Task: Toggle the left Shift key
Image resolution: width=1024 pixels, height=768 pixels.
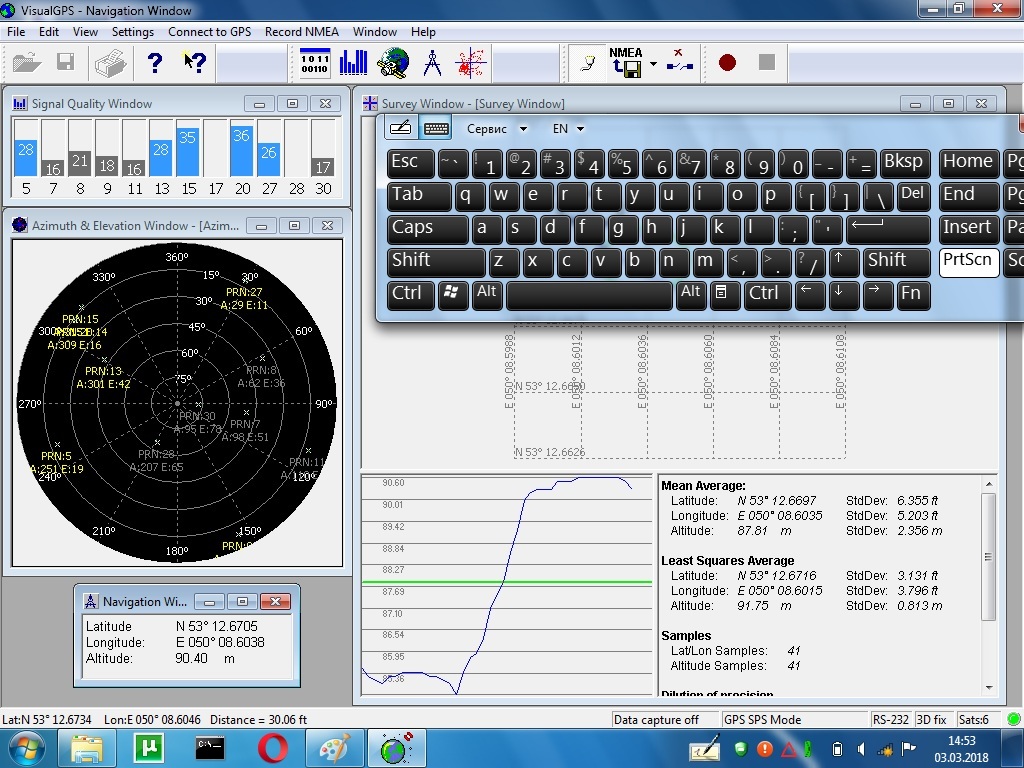Action: (x=436, y=262)
